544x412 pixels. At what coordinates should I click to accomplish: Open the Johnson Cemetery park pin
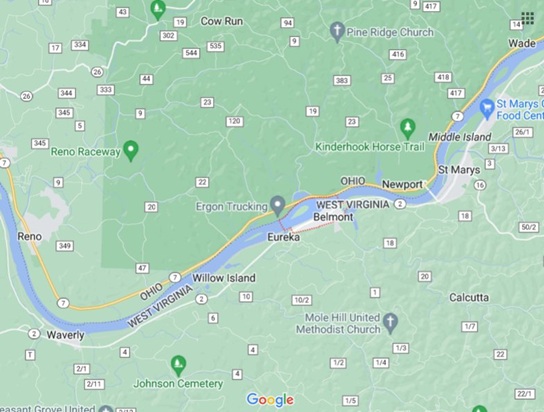coord(178,366)
